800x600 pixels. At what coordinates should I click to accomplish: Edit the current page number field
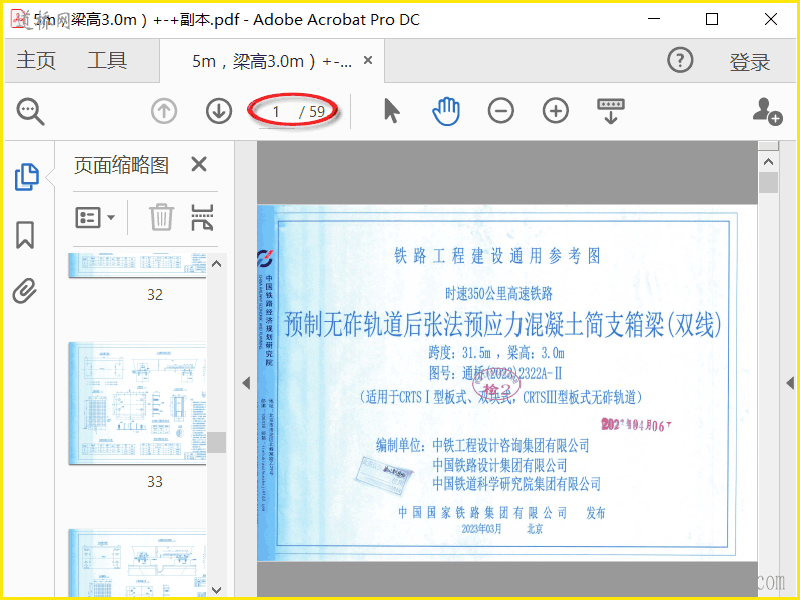click(x=276, y=112)
